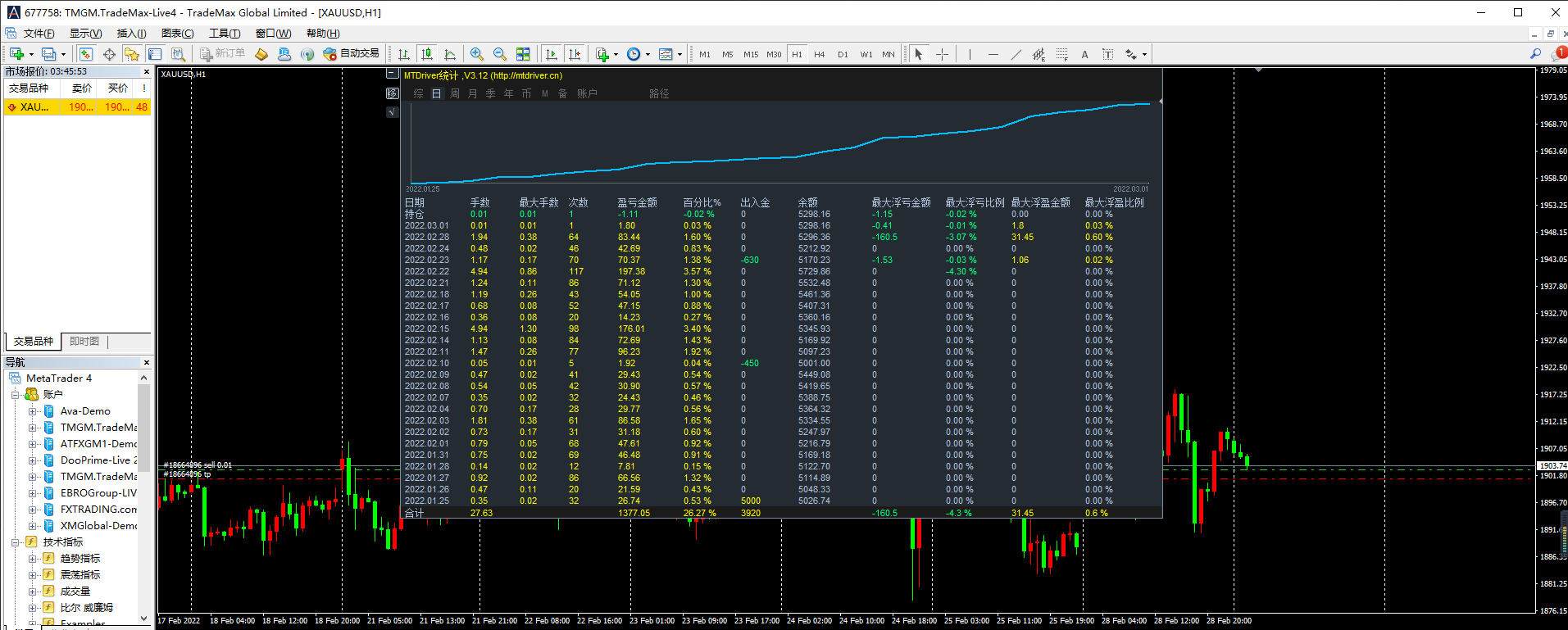This screenshot has width=1568, height=630.
Task: Click the 新订单 new order button
Action: pyautogui.click(x=222, y=54)
